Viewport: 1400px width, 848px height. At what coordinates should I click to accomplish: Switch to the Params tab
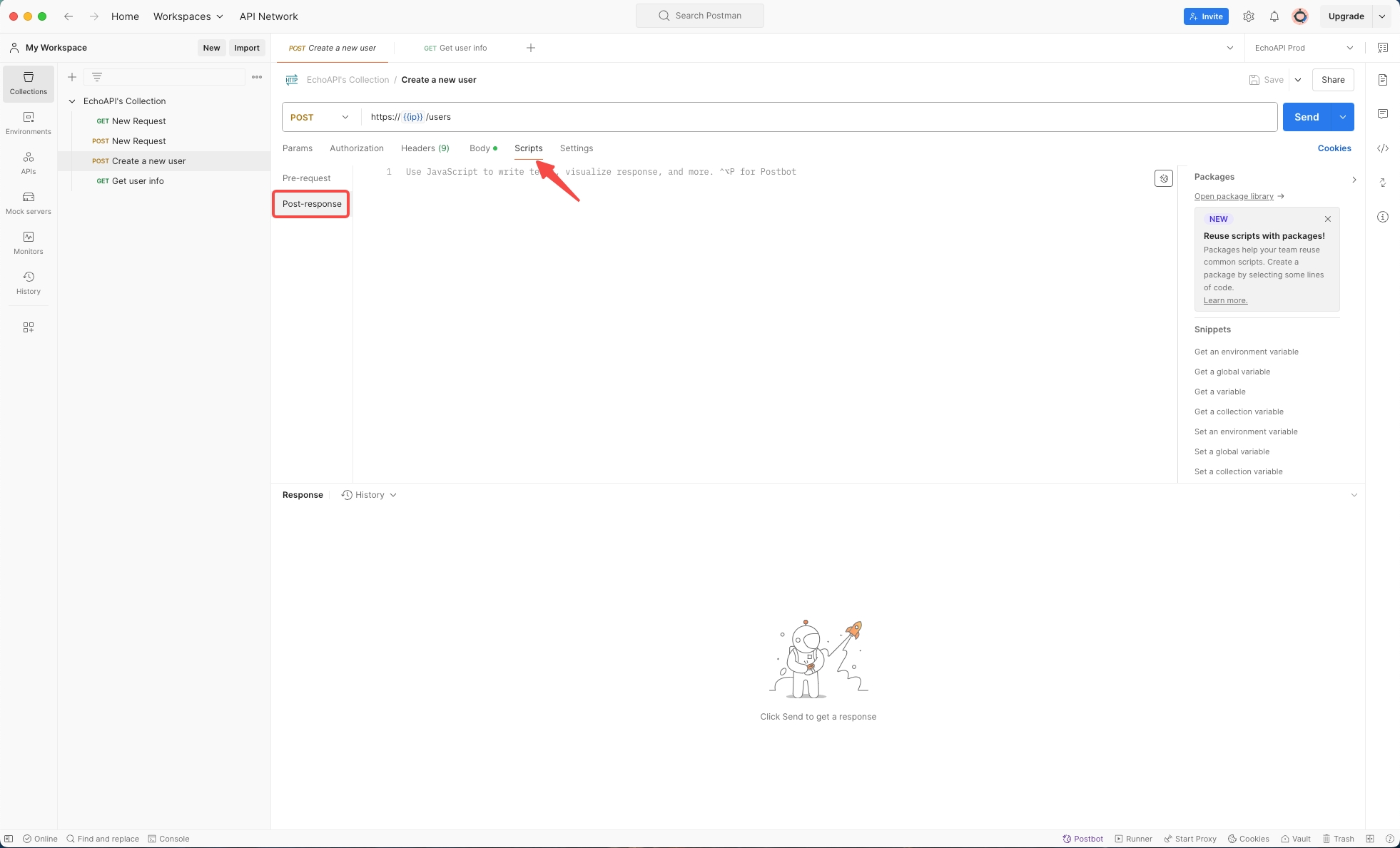(298, 148)
